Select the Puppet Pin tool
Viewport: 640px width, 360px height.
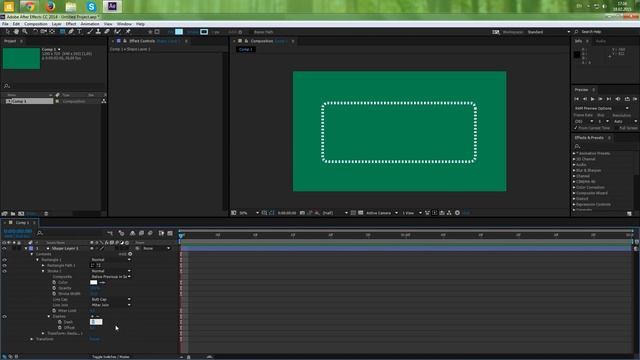pyautogui.click(x=128, y=31)
